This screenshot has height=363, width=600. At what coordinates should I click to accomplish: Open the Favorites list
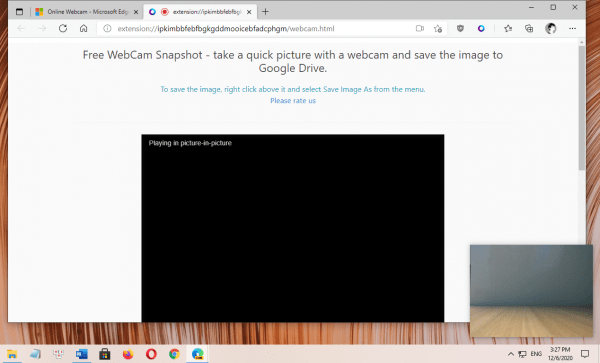(x=508, y=28)
